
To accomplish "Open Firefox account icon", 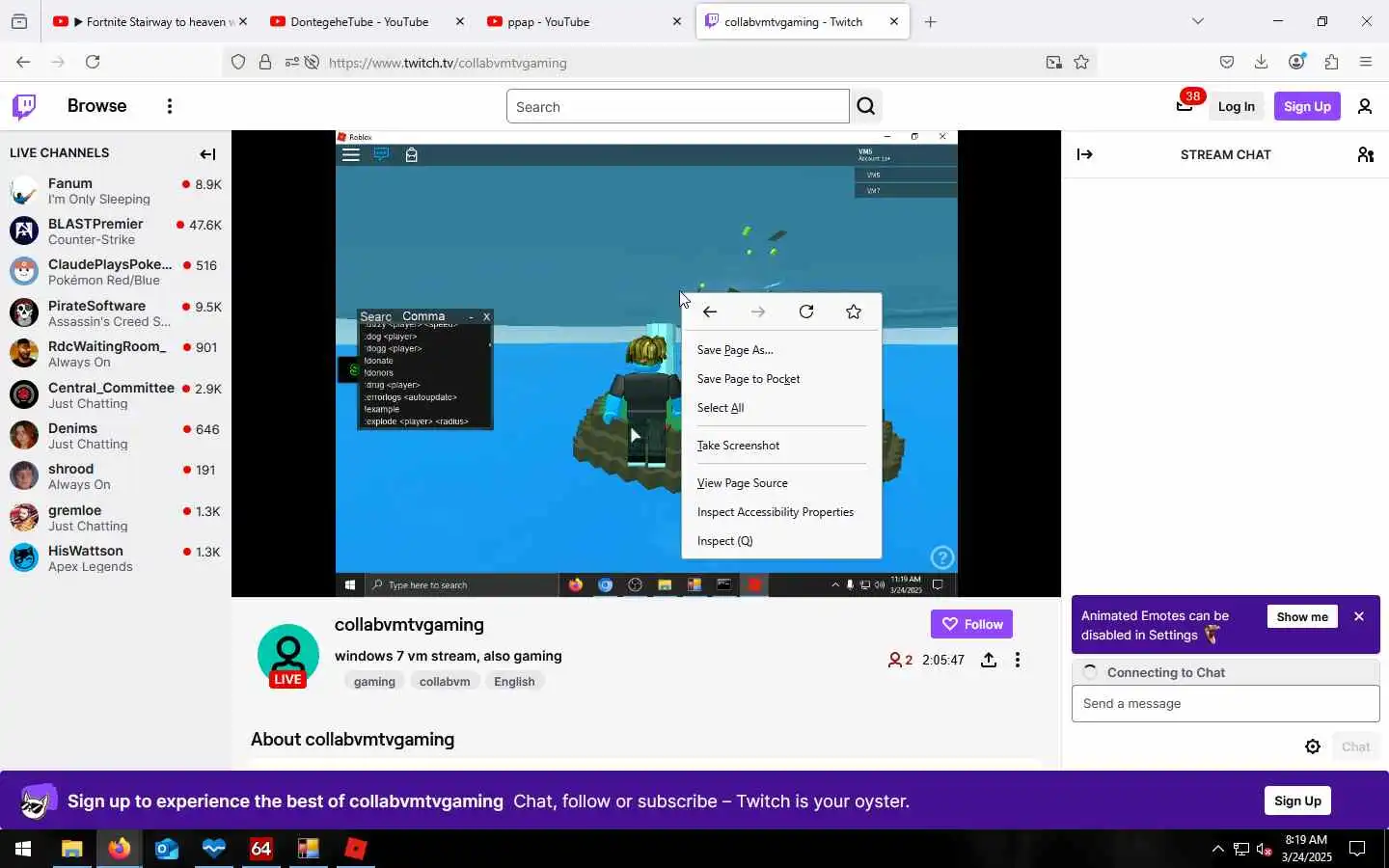I will pyautogui.click(x=1296, y=62).
